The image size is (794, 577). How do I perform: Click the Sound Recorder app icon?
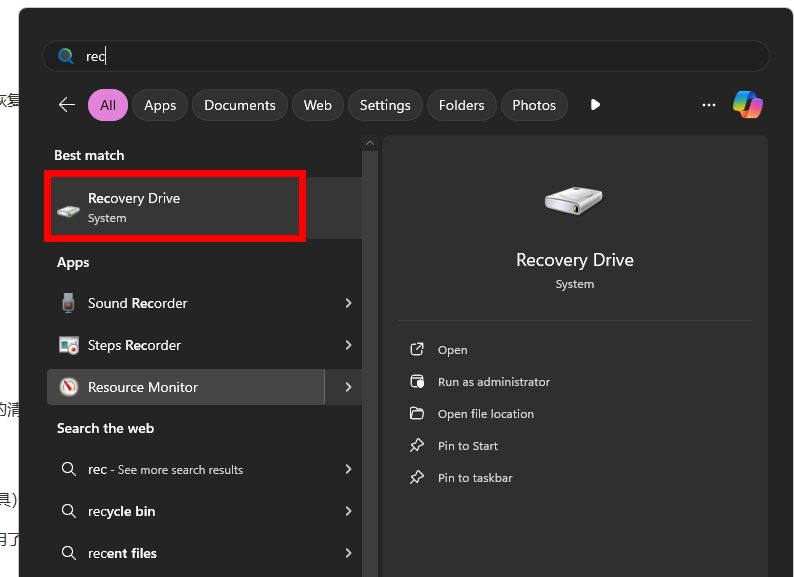[x=68, y=303]
